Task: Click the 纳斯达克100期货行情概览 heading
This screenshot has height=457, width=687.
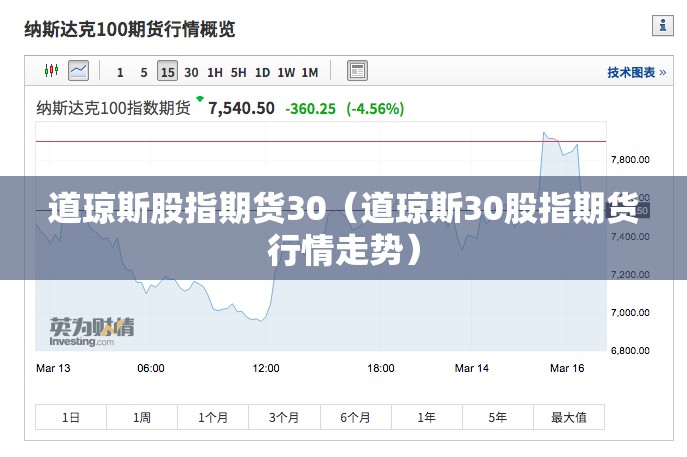Action: [x=130, y=29]
